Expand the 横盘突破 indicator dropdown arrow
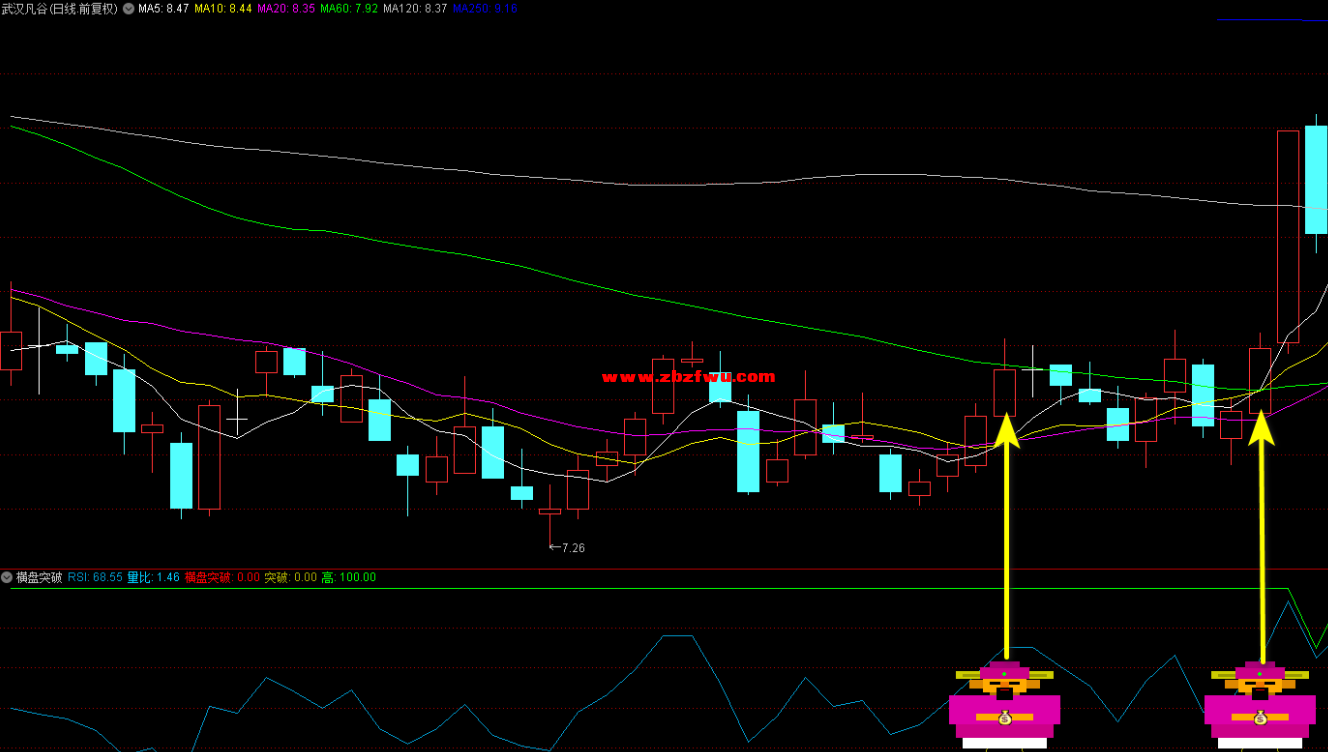The width and height of the screenshot is (1328, 752). point(7,577)
